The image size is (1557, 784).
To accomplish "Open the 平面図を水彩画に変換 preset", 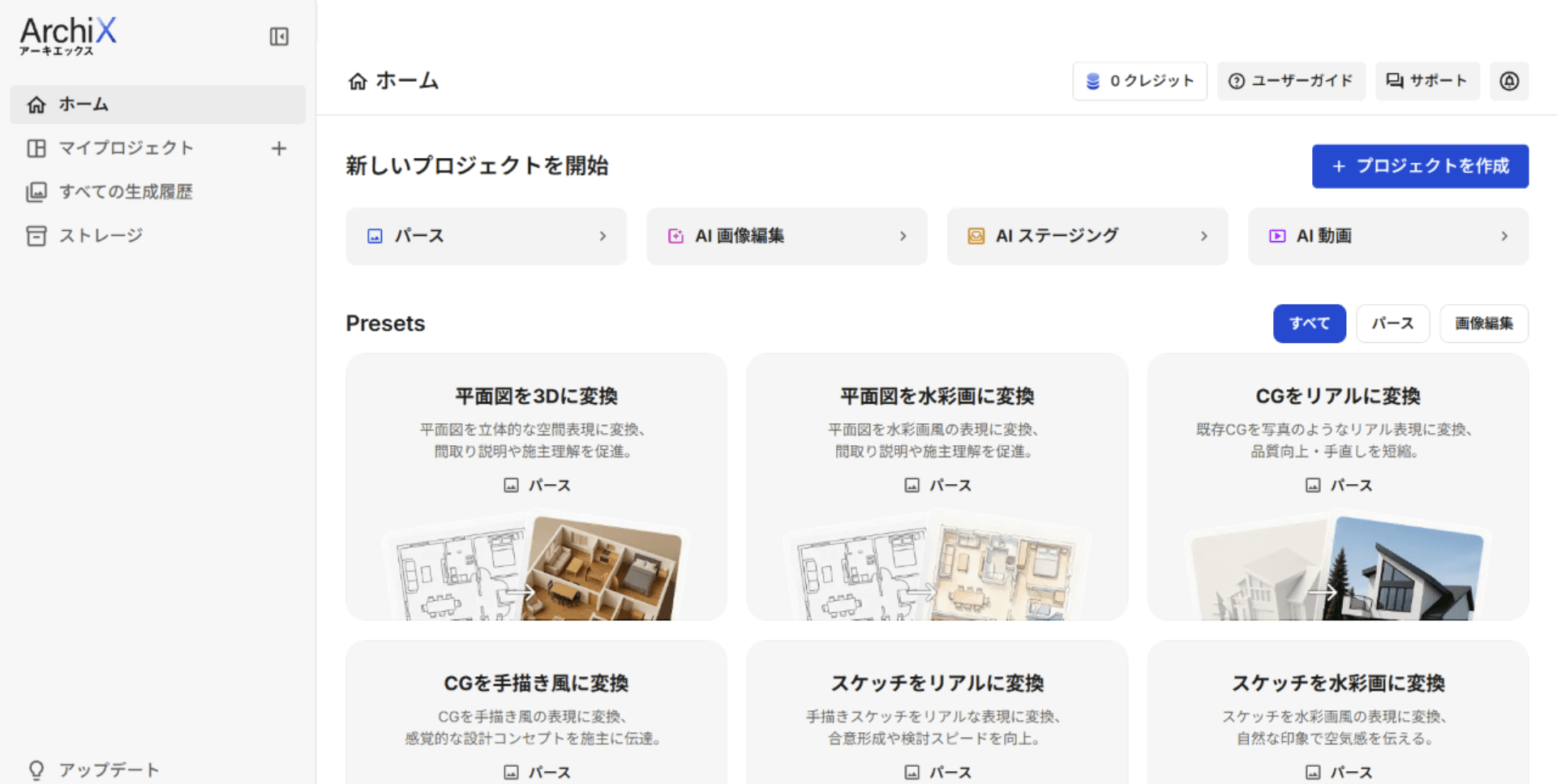I will click(x=937, y=486).
